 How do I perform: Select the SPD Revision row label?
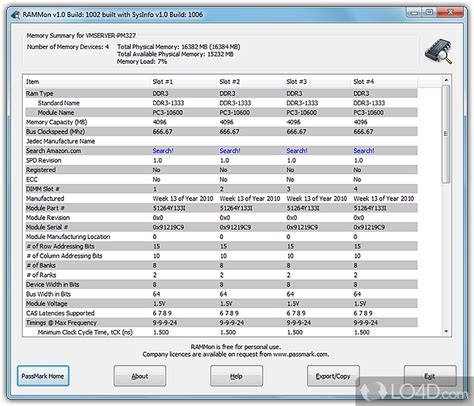(44, 160)
